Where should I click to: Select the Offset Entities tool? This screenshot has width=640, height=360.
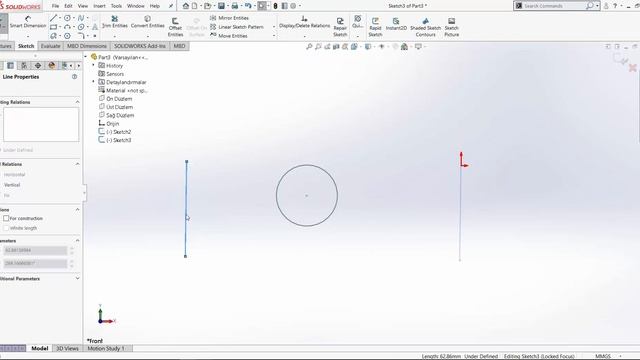(x=175, y=27)
